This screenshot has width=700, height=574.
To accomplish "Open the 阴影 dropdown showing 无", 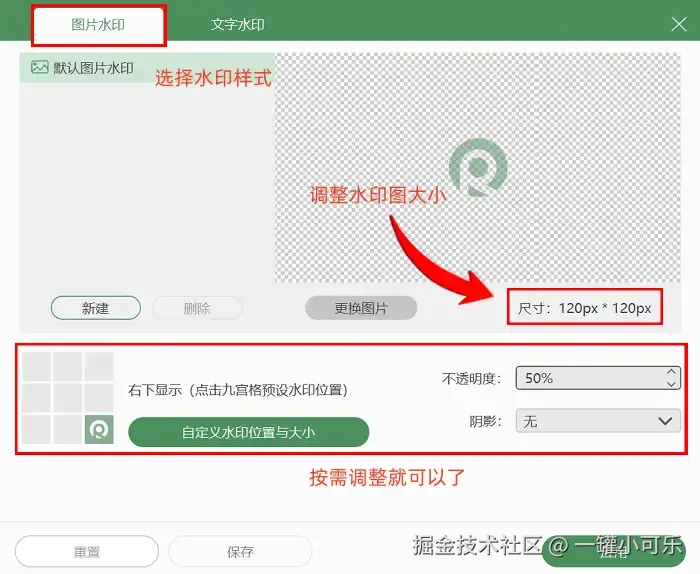I will coord(598,421).
